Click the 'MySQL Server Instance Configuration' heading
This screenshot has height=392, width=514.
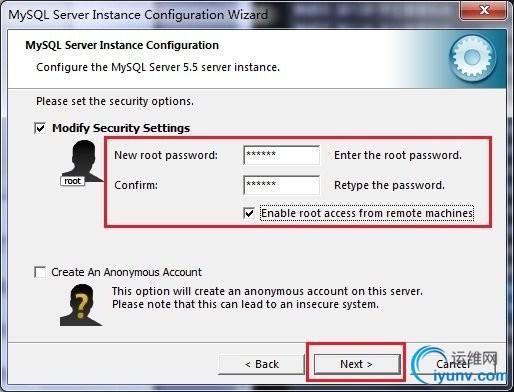click(122, 45)
